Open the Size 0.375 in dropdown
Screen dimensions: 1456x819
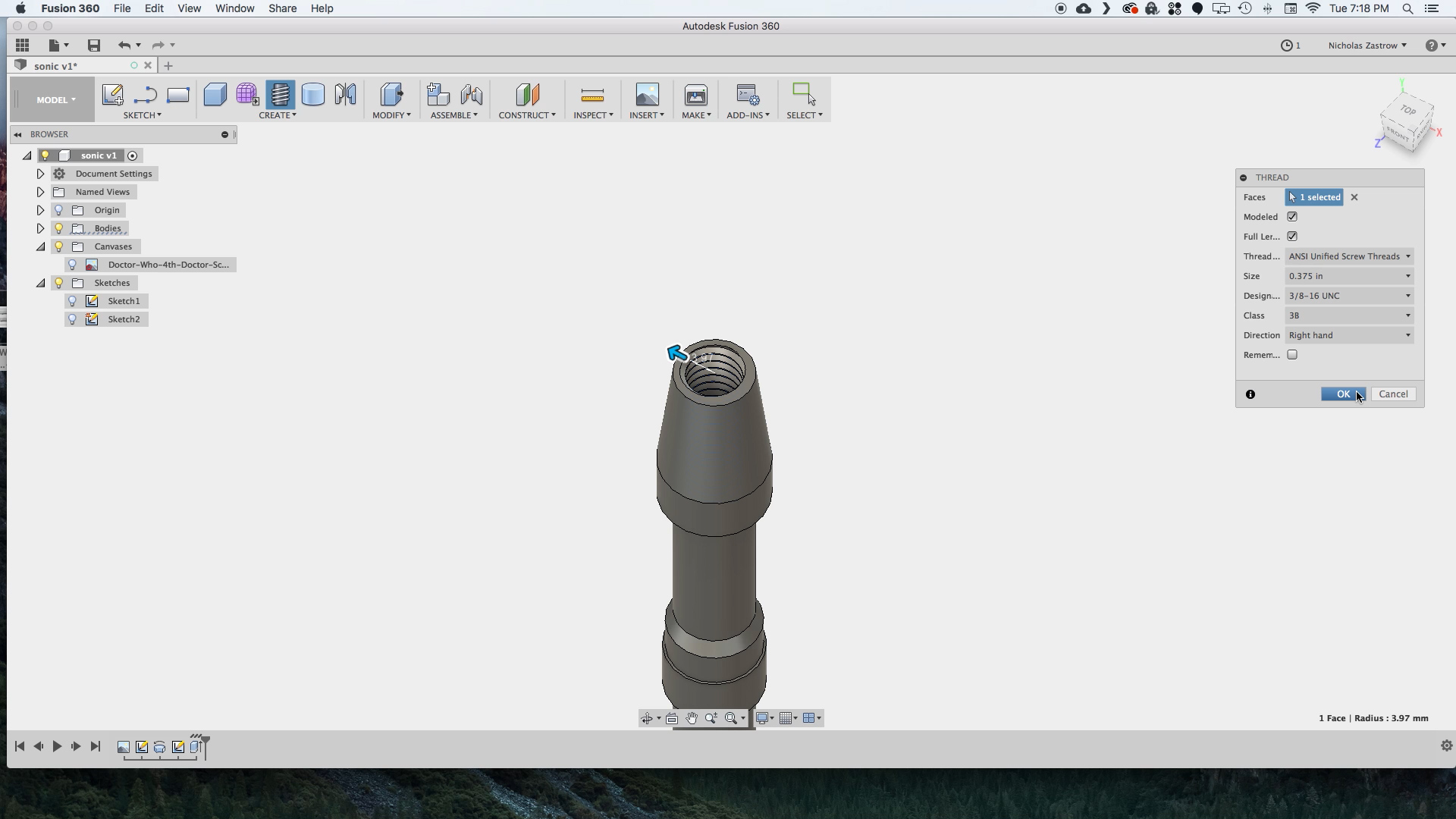1349,276
